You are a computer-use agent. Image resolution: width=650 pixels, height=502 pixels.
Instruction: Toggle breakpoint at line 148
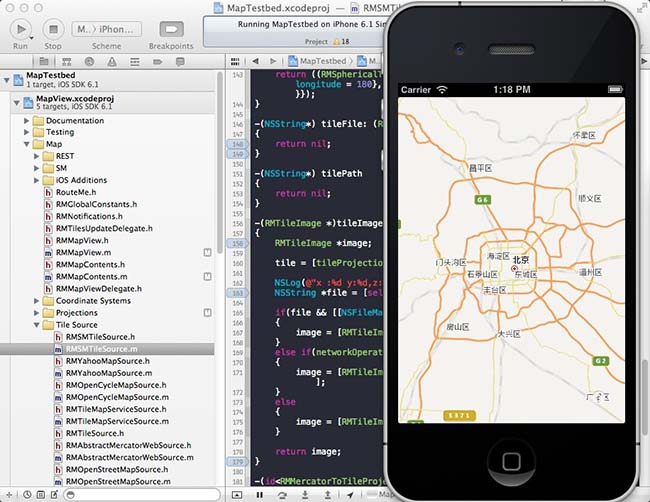(x=238, y=144)
